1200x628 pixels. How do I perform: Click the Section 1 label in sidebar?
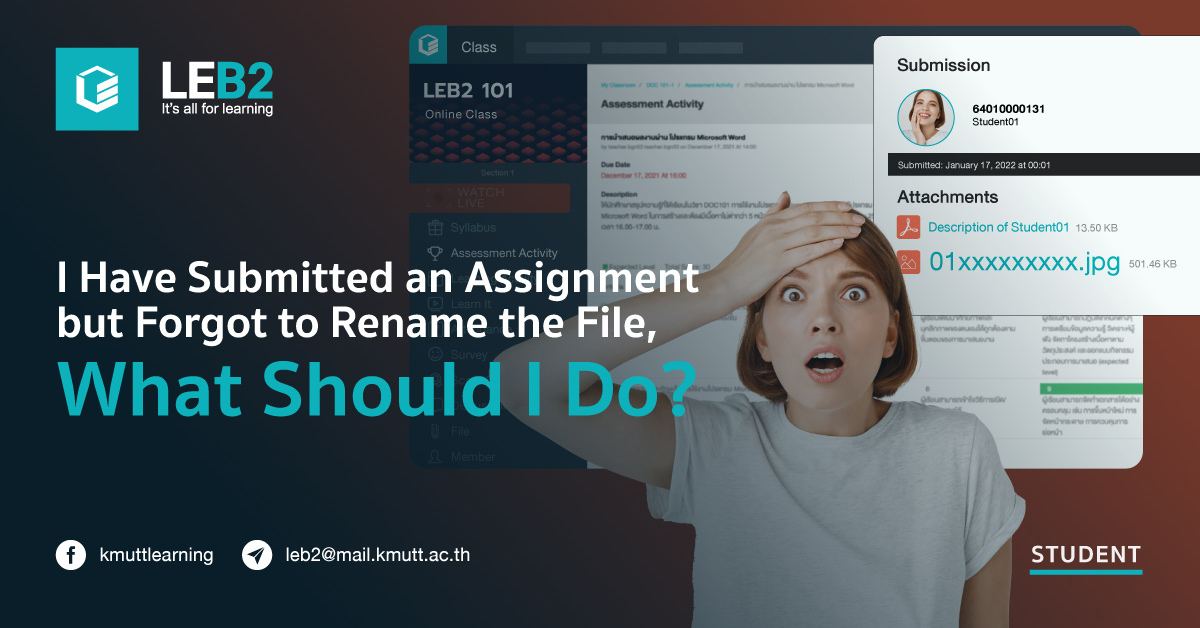497,173
